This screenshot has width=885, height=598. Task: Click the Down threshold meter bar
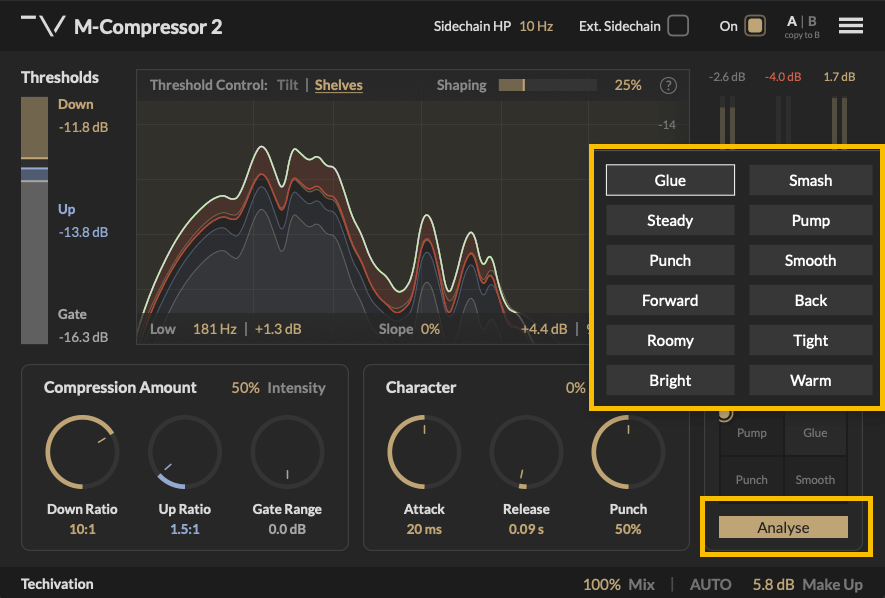[x=34, y=127]
